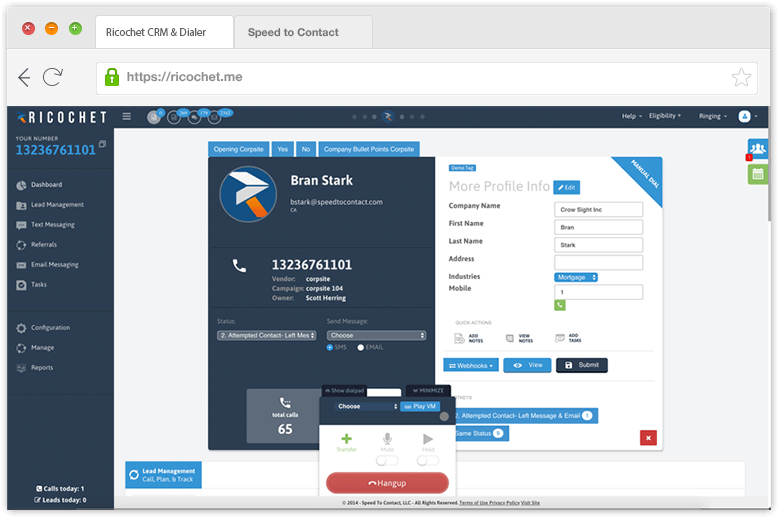Open the Opening Corpsite script tab
Viewport: 778px width, 517px height.
tap(238, 149)
